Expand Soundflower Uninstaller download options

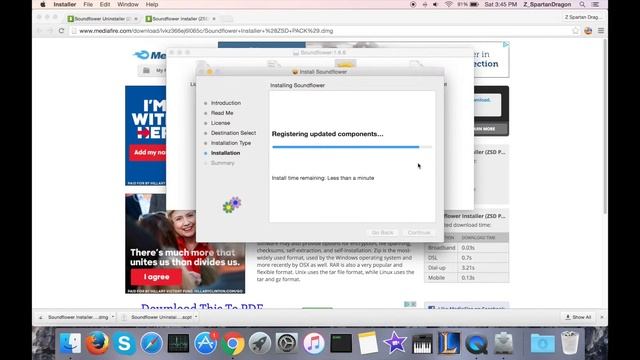coord(196,317)
